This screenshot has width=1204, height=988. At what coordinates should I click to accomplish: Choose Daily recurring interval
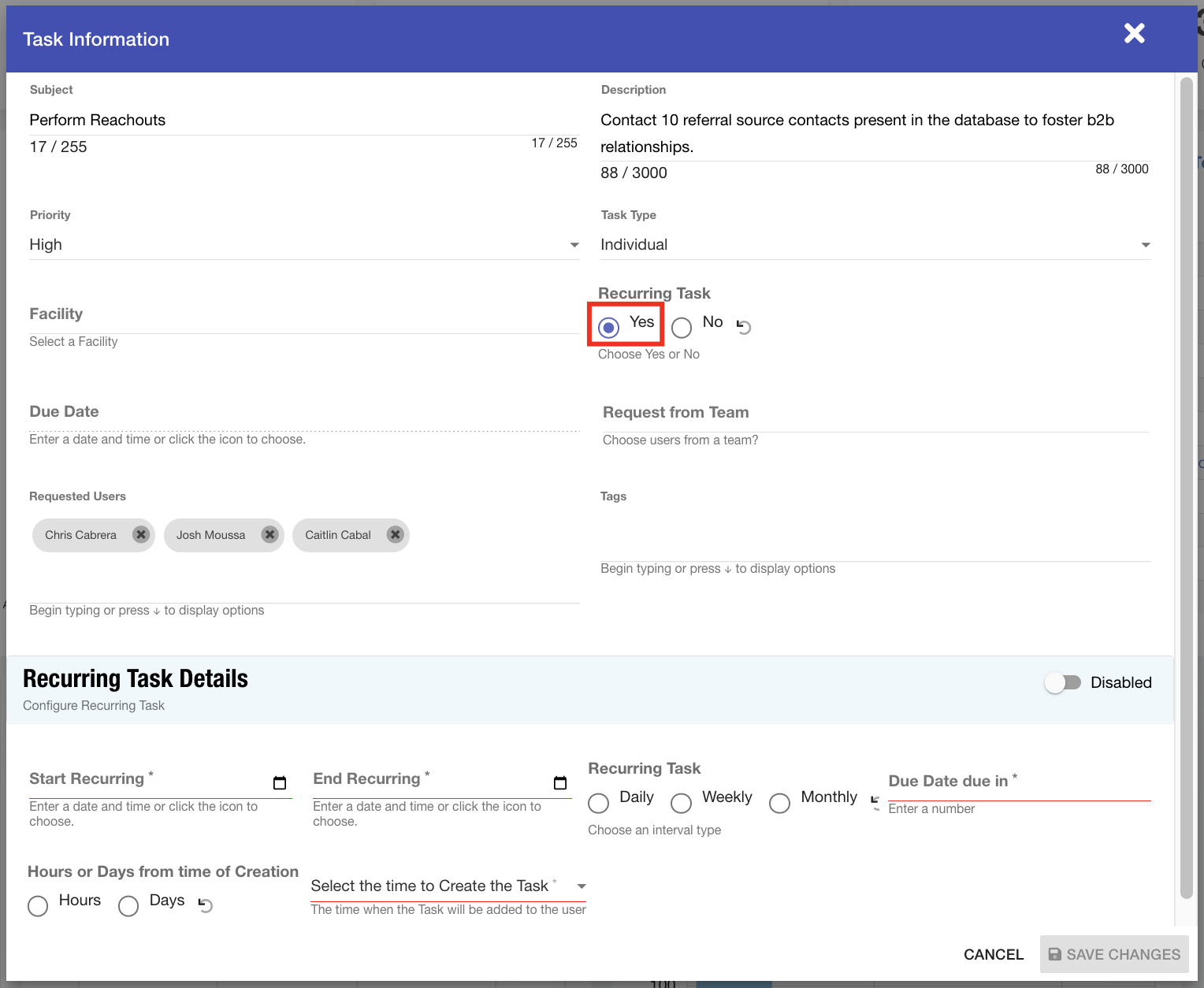point(599,803)
